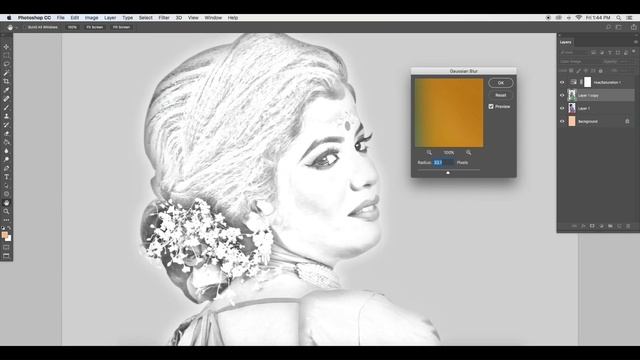Hide the Layer 1 layer
This screenshot has height=360, width=640.
562,109
